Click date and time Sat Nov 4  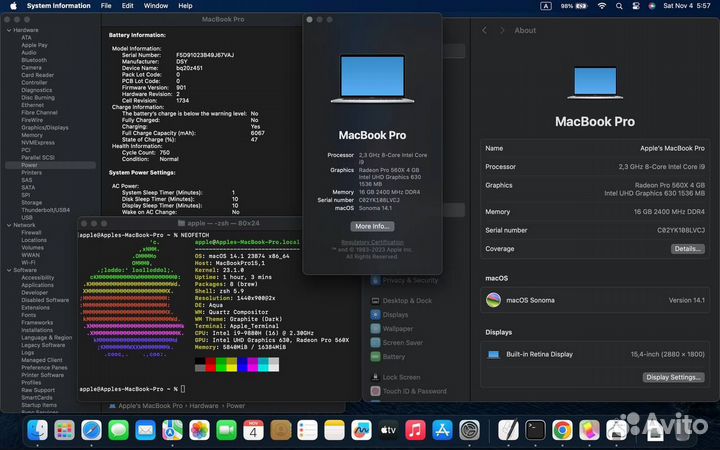click(x=687, y=6)
